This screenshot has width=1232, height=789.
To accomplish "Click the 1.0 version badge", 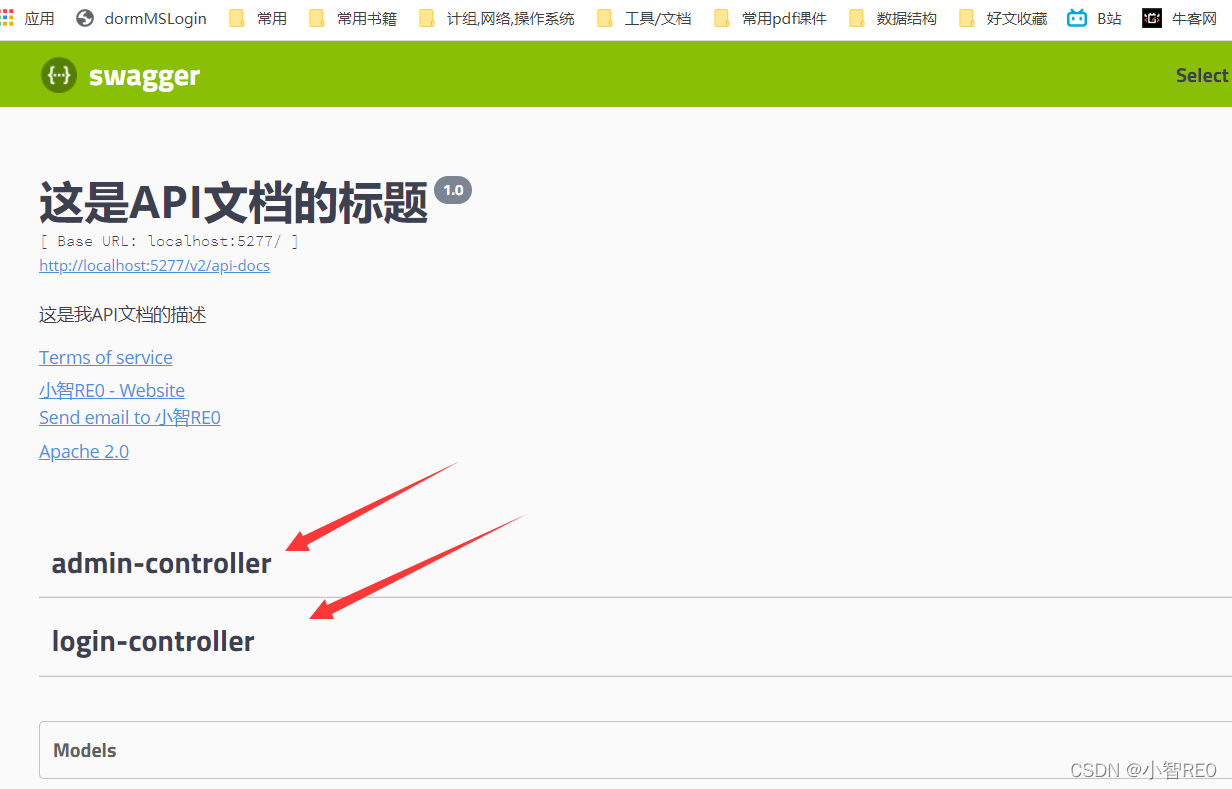I will (x=453, y=190).
